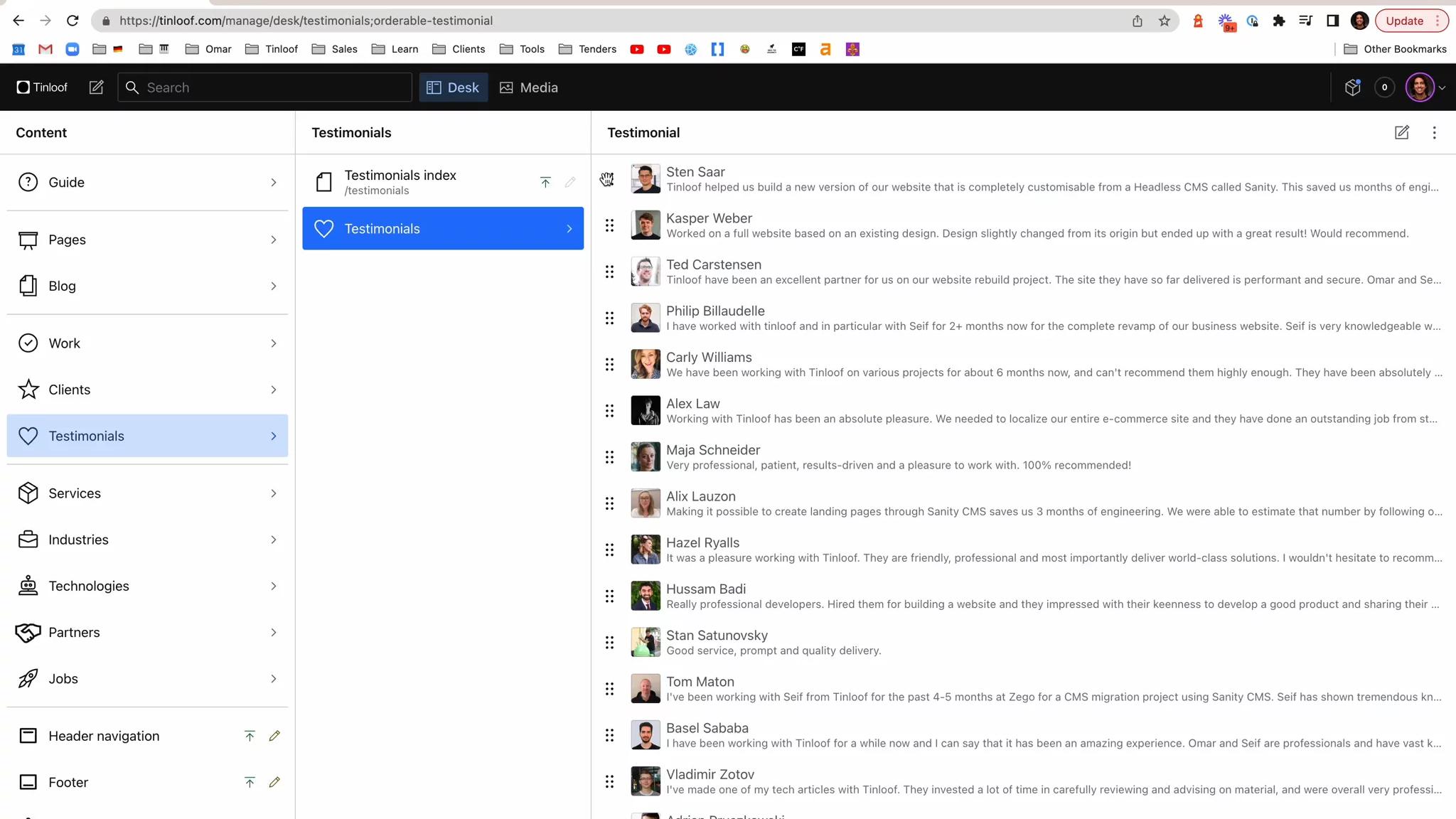Open Pages in the Content list
The width and height of the screenshot is (1456, 819).
147,240
